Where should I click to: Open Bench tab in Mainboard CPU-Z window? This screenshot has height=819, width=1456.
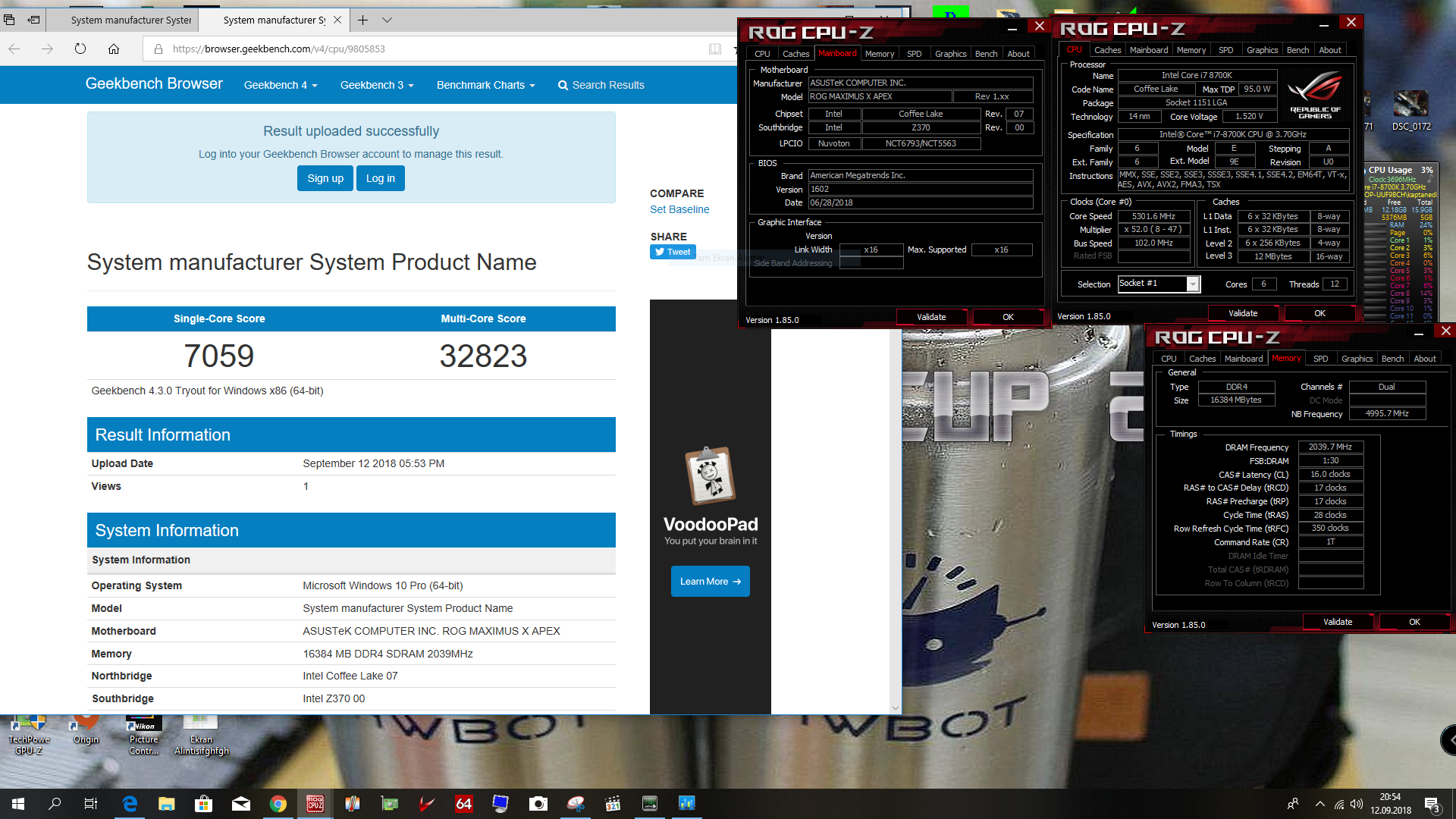pyautogui.click(x=986, y=54)
